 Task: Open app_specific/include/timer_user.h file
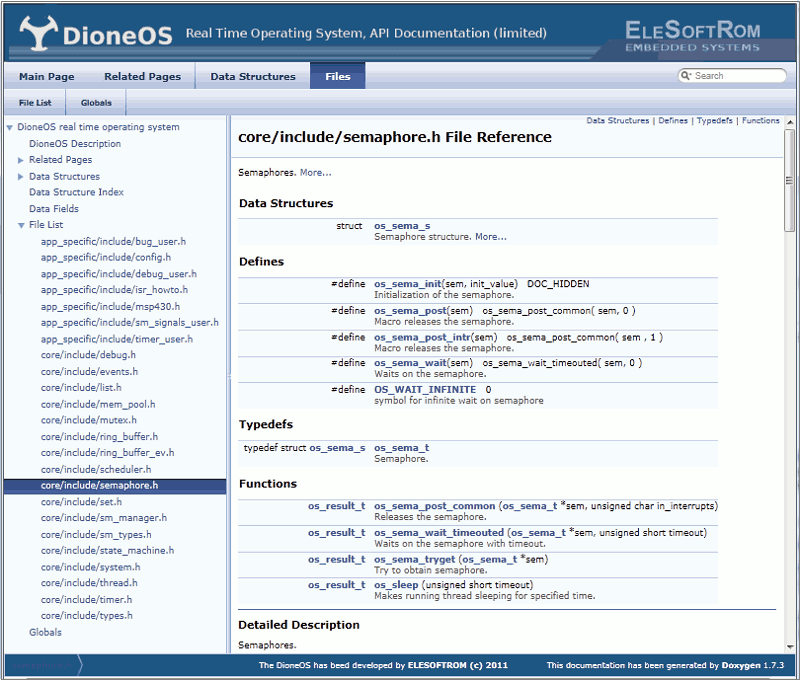pyautogui.click(x=117, y=339)
